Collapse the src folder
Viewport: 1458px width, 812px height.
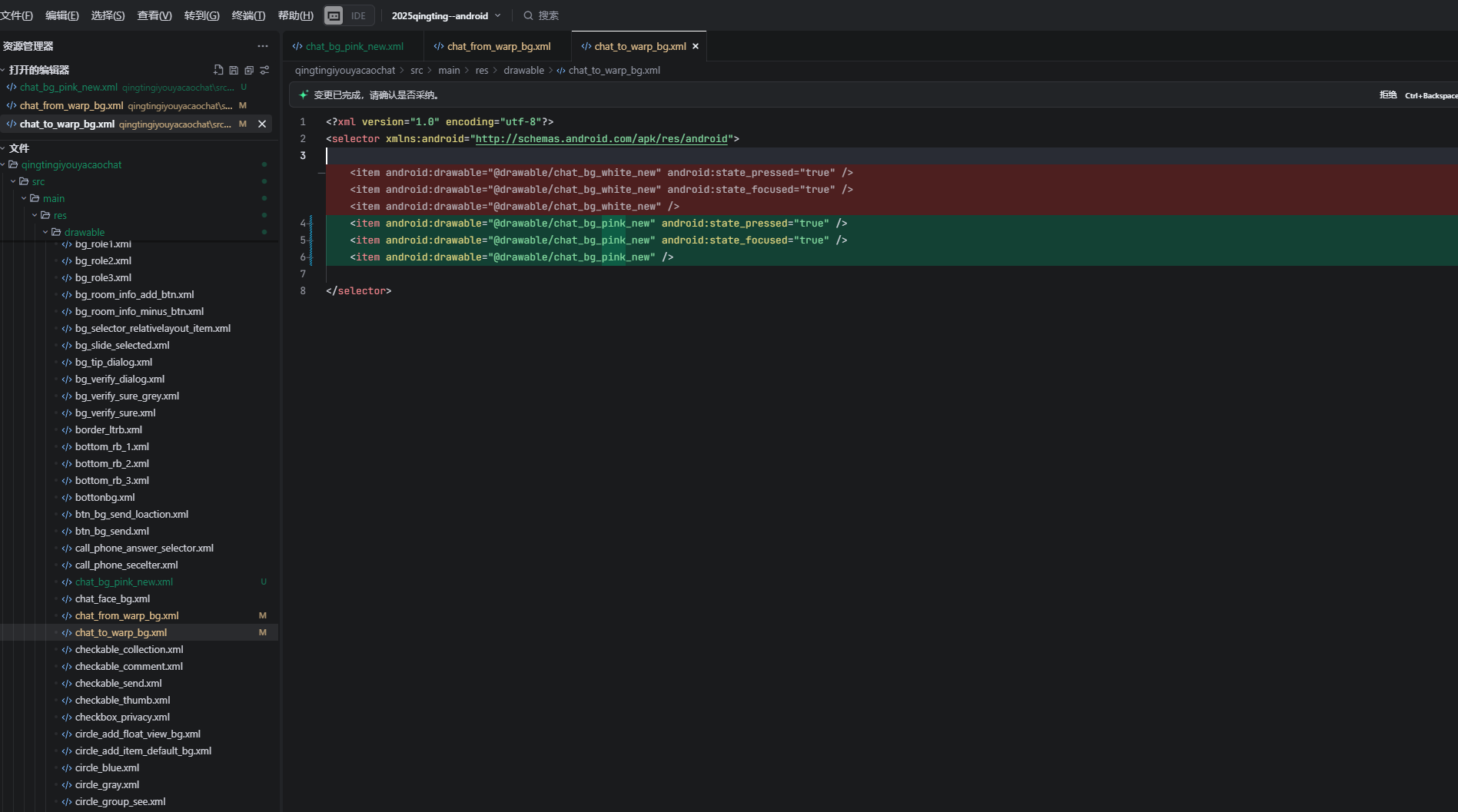[x=13, y=181]
